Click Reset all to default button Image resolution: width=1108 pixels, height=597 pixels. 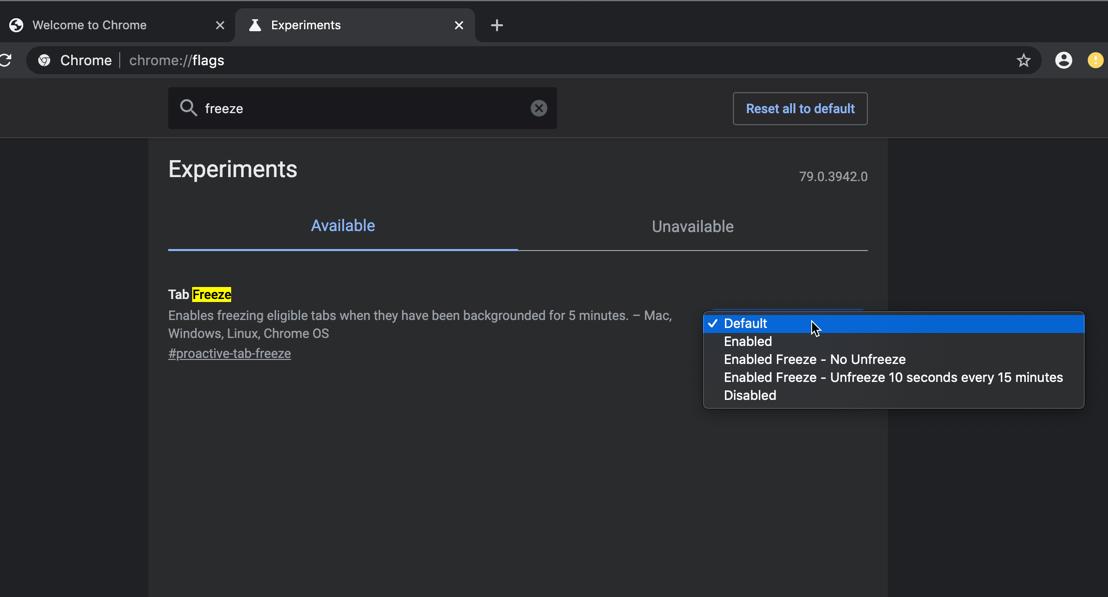[x=800, y=109]
